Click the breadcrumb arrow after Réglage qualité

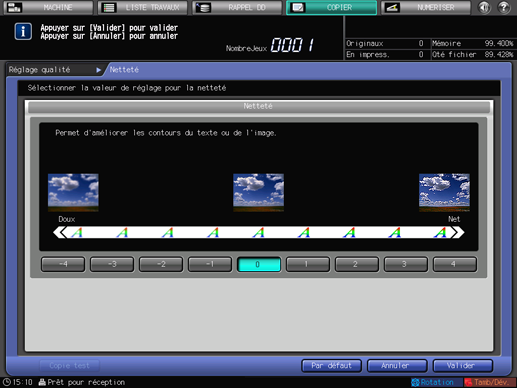click(99, 70)
